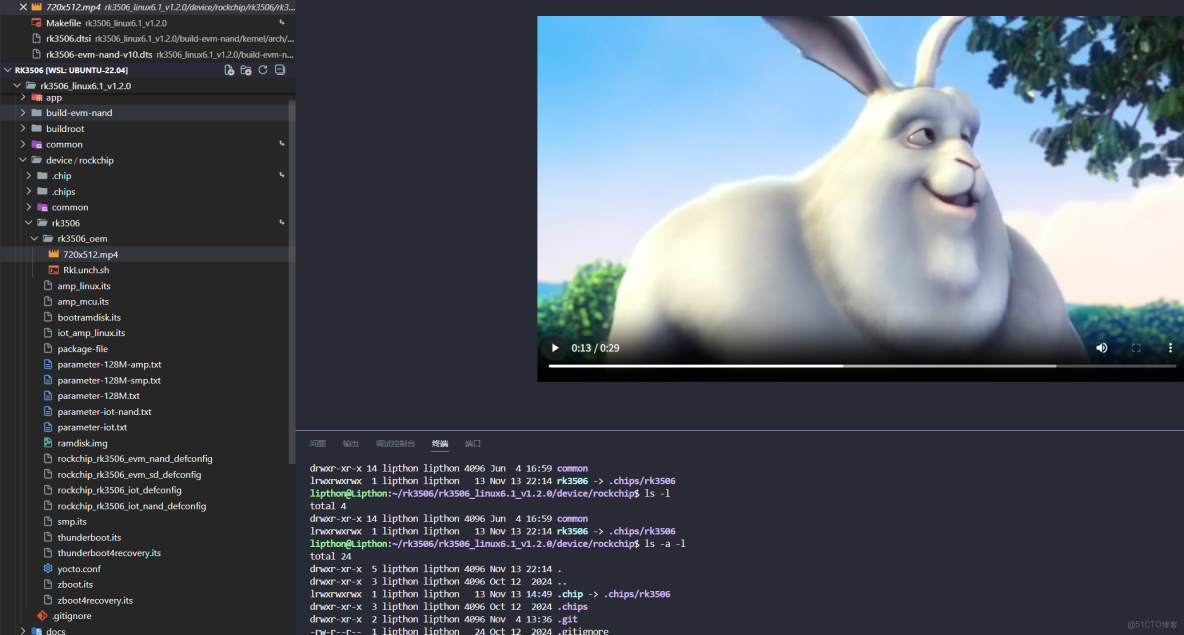
Task: Click the Collapse Folders icon in Explorer
Action: tap(279, 70)
